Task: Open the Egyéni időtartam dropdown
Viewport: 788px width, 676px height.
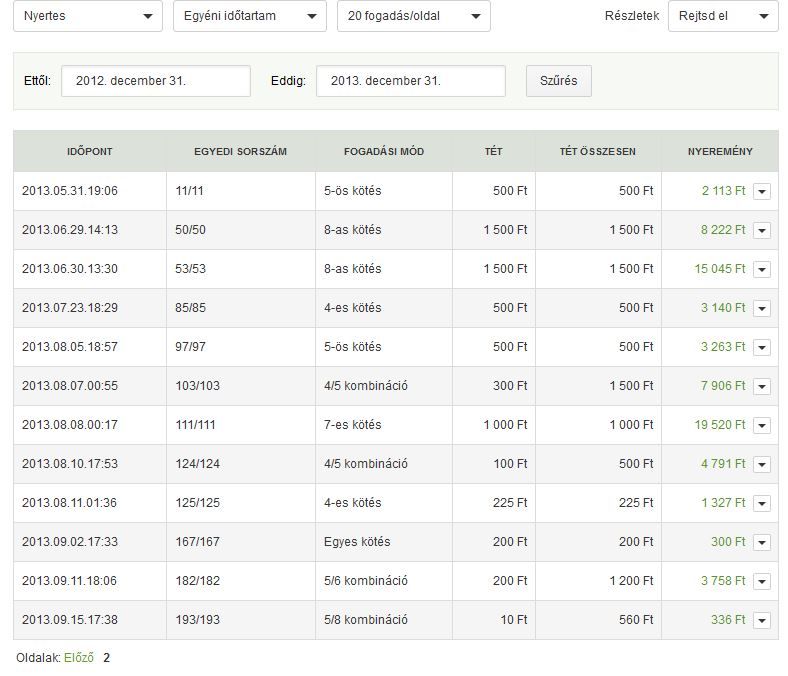Action: [249, 16]
